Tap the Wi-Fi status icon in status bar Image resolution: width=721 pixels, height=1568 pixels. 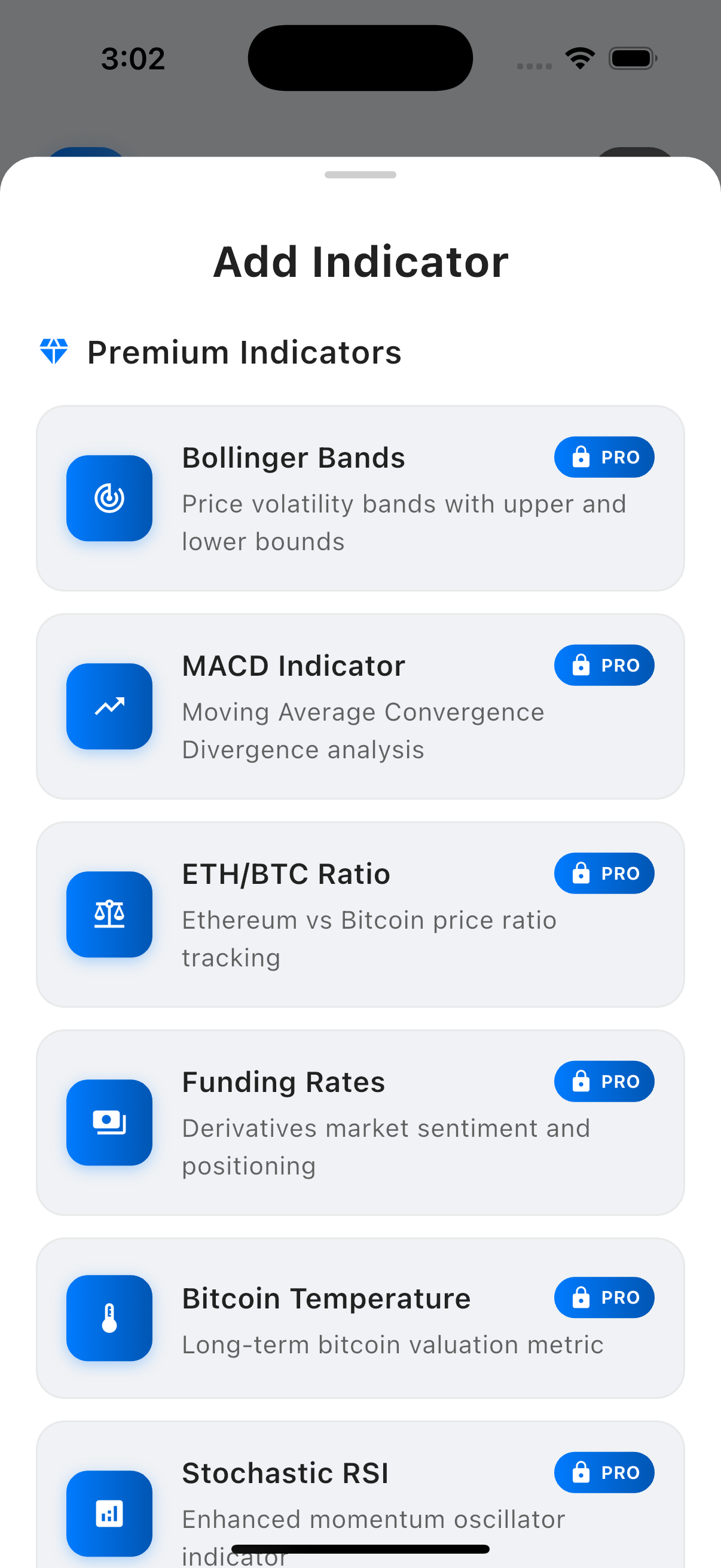click(580, 59)
